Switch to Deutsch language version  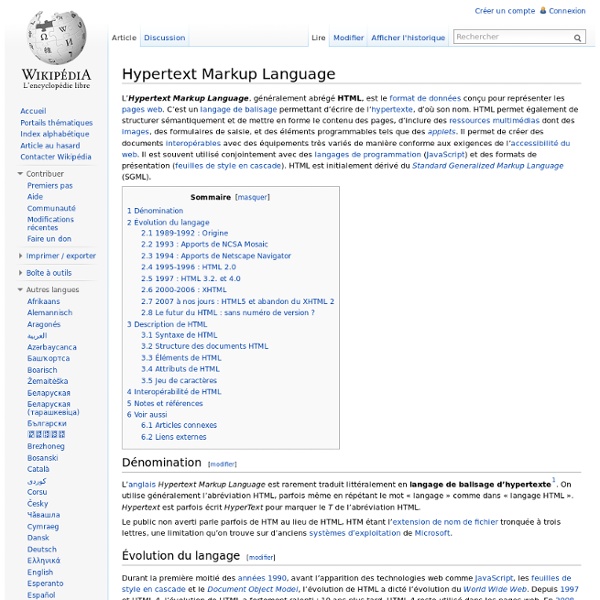pos(42,549)
